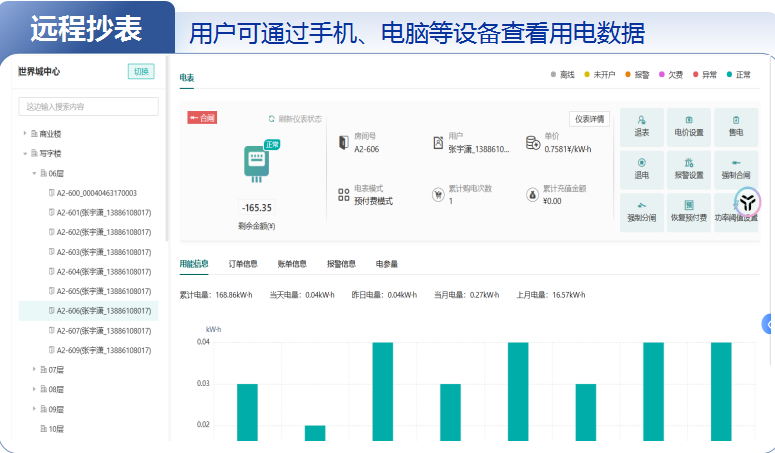Click the 正常 badge on meter icon
775x453 pixels.
[x=272, y=144]
